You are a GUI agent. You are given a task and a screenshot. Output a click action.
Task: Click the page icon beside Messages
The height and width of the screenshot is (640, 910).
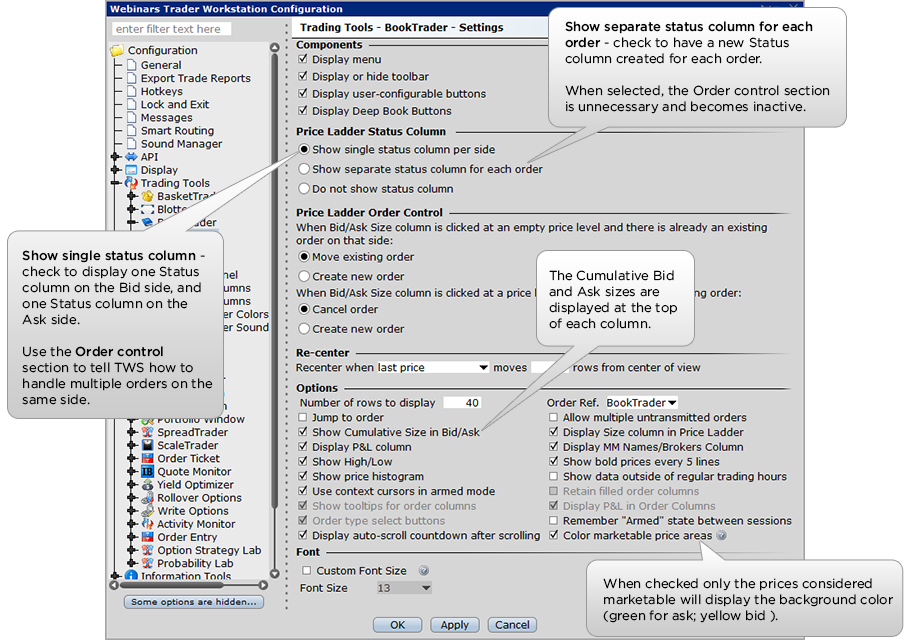tap(131, 117)
